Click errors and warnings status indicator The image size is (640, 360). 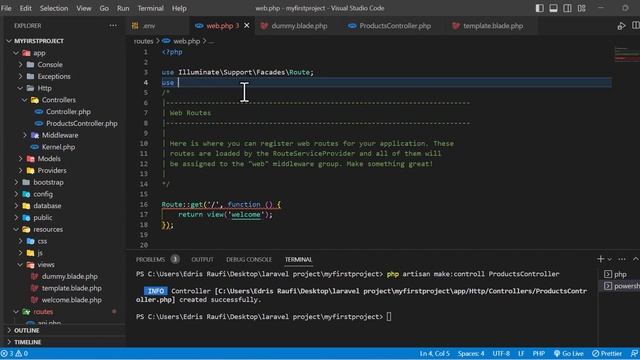pyautogui.click(x=15, y=353)
